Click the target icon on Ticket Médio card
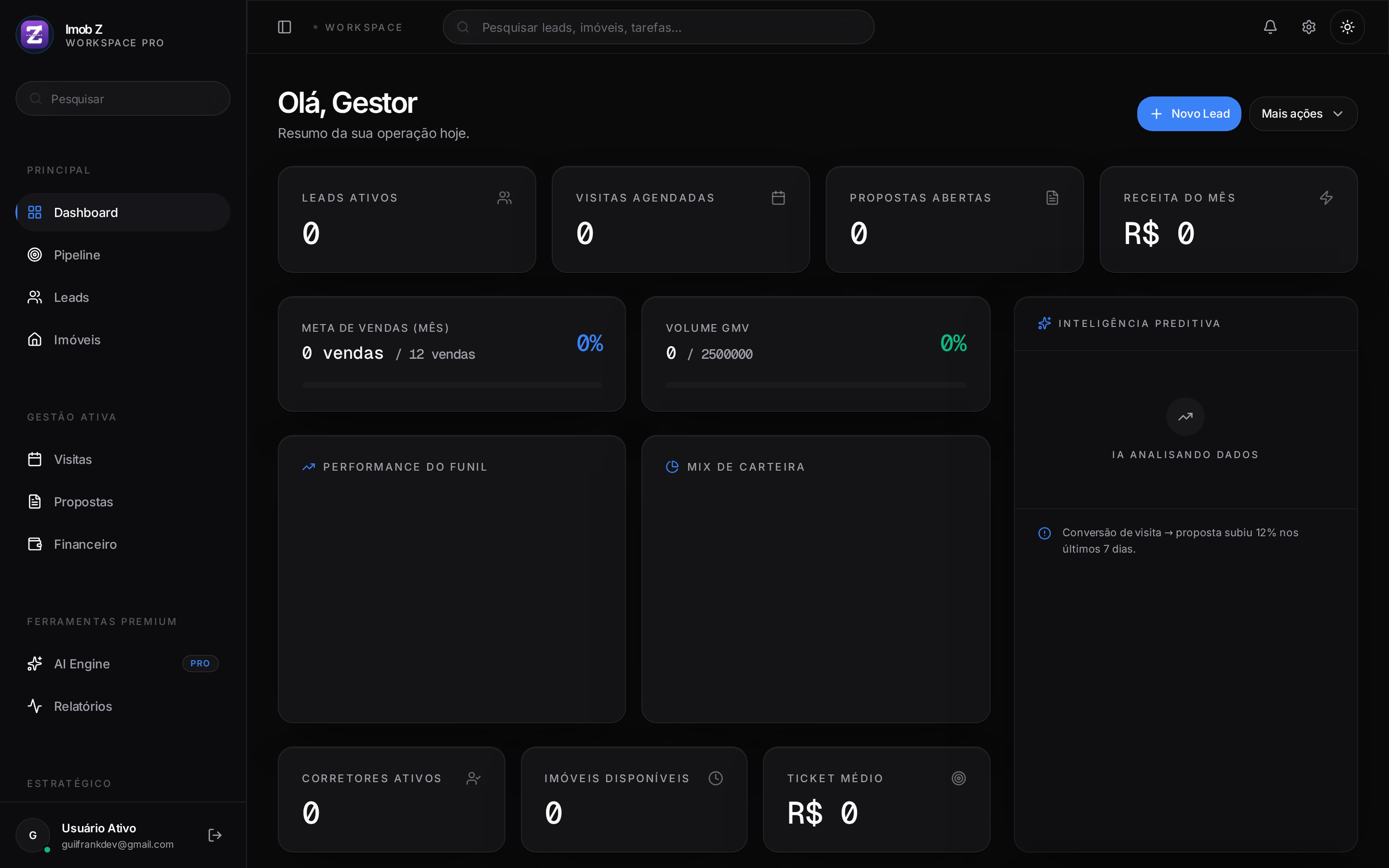Viewport: 1389px width, 868px height. pyautogui.click(x=958, y=778)
